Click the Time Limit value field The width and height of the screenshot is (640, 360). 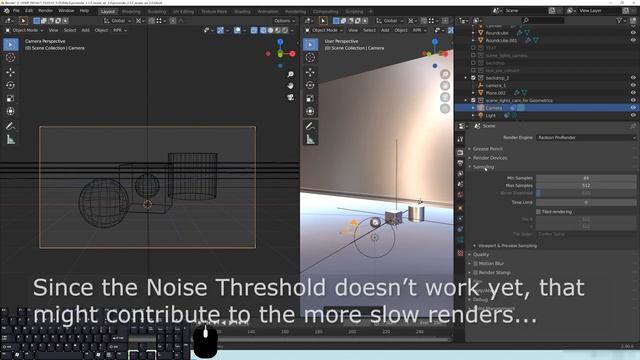click(586, 202)
